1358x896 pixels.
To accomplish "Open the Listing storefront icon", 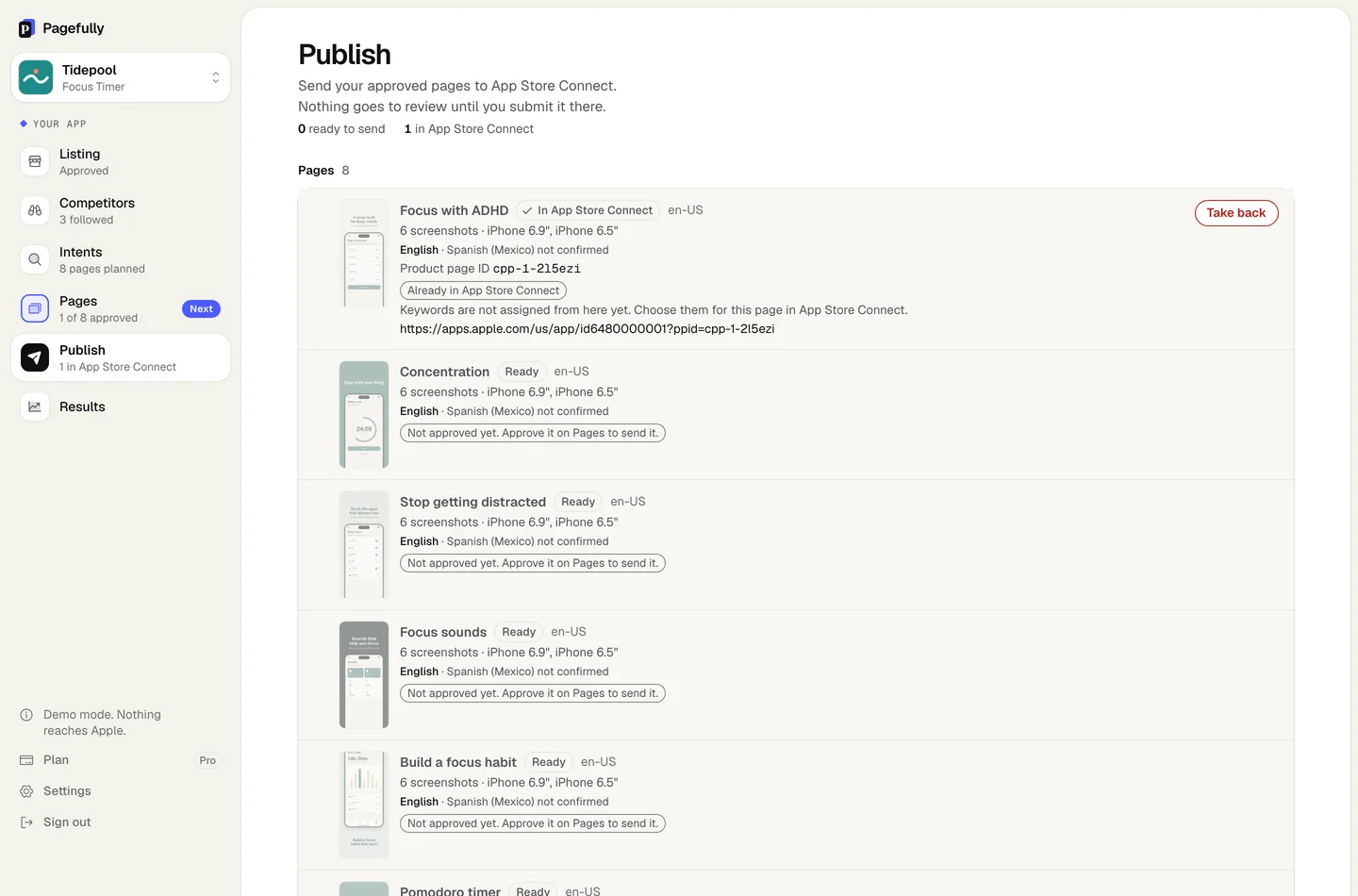I will click(x=35, y=161).
